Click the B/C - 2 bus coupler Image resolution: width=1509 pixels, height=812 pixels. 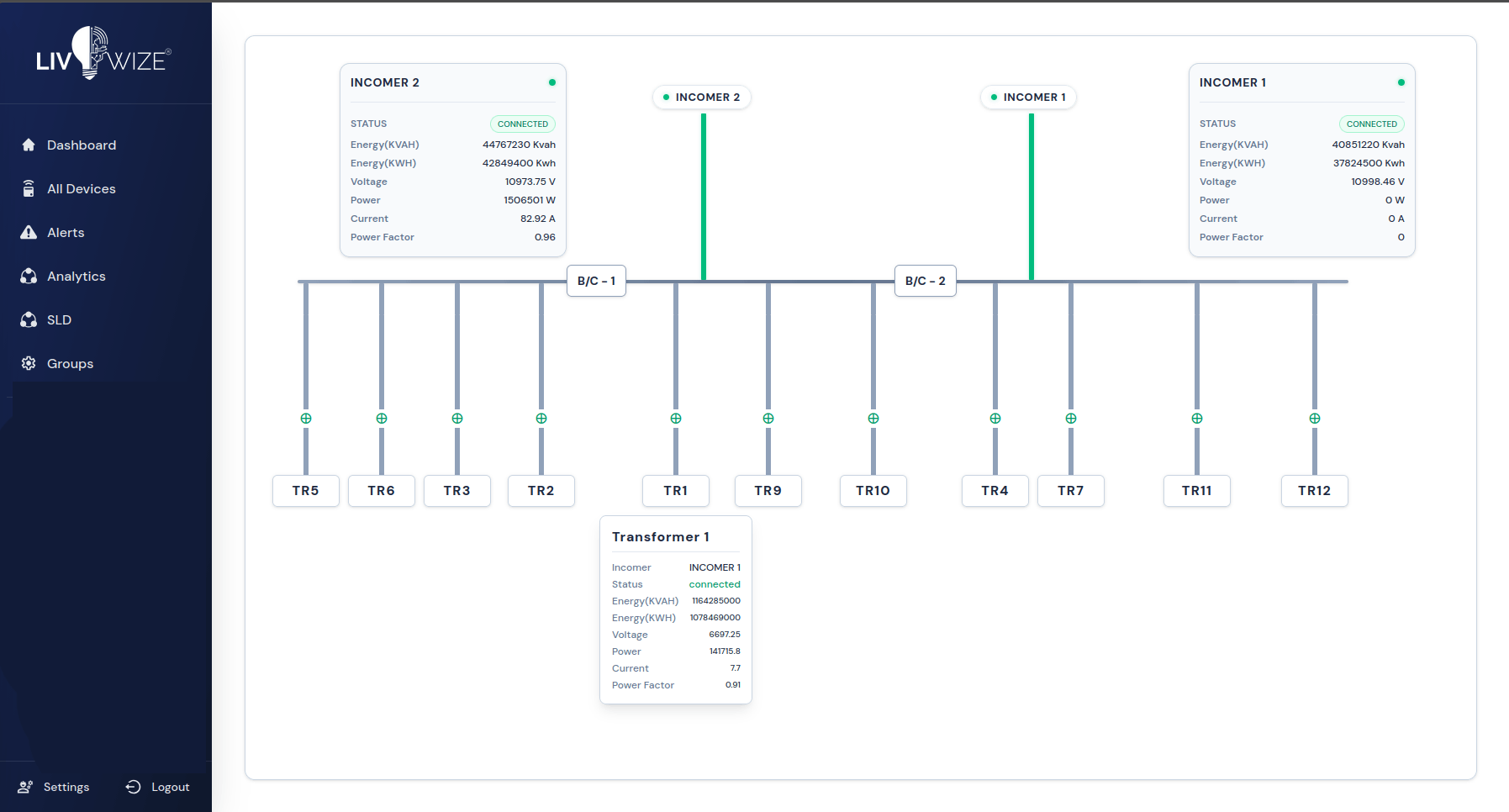(926, 281)
